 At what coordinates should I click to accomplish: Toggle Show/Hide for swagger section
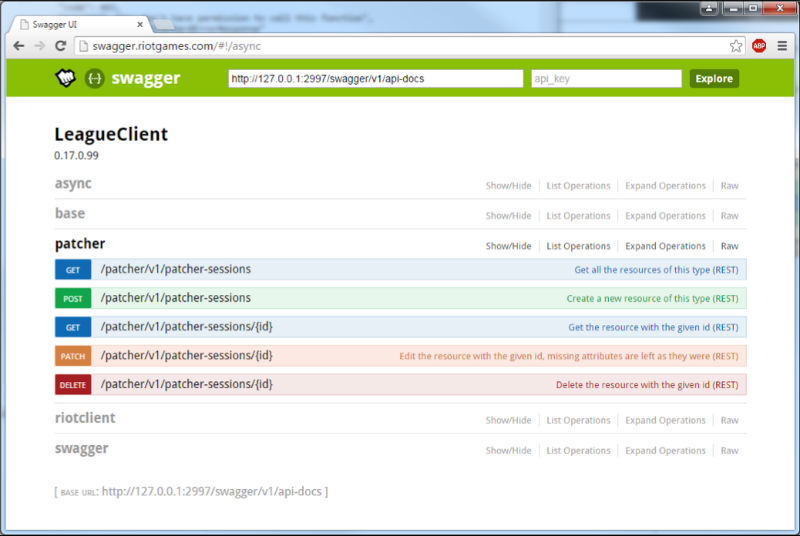click(508, 451)
